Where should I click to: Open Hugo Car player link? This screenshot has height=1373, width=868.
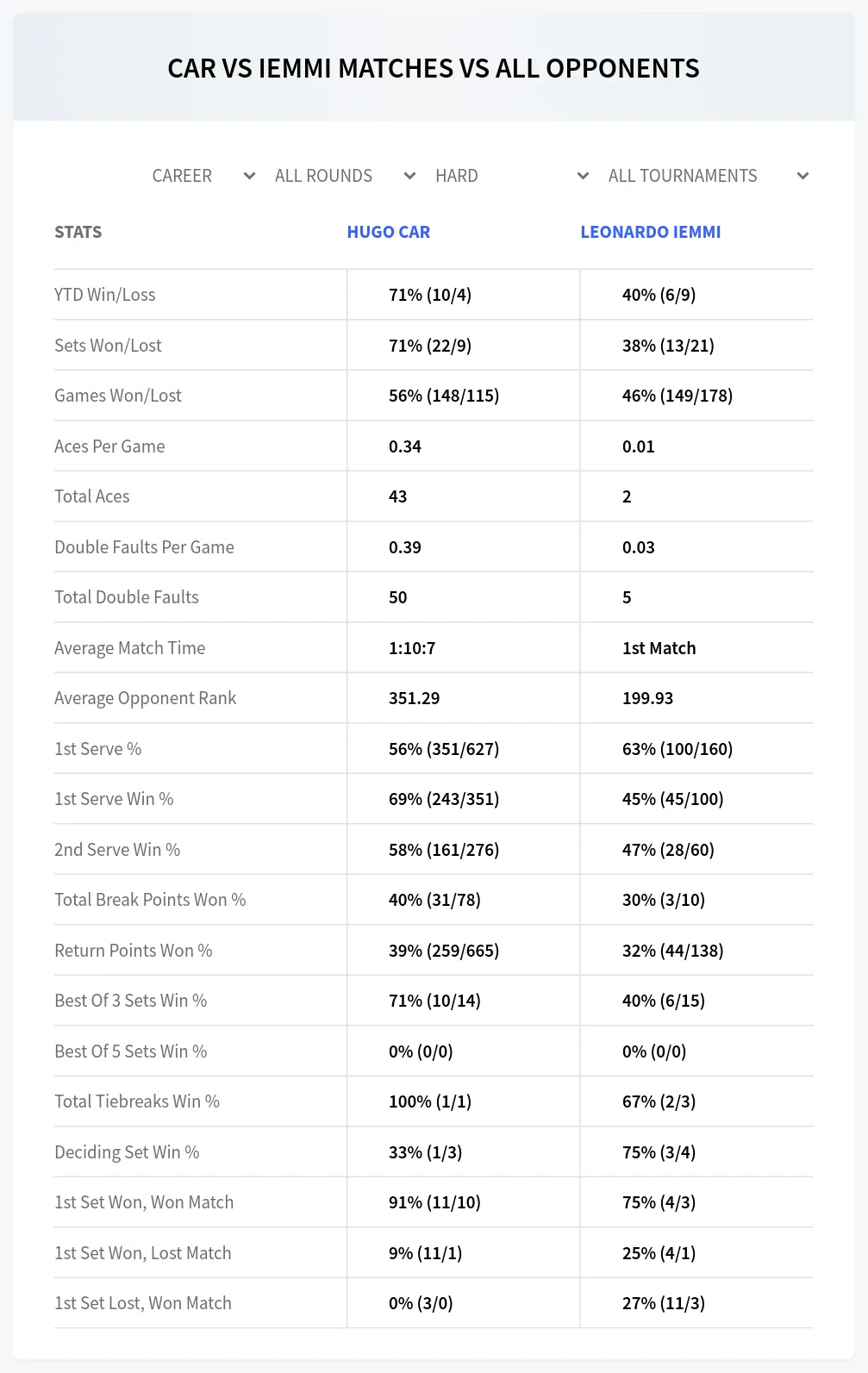[x=388, y=232]
